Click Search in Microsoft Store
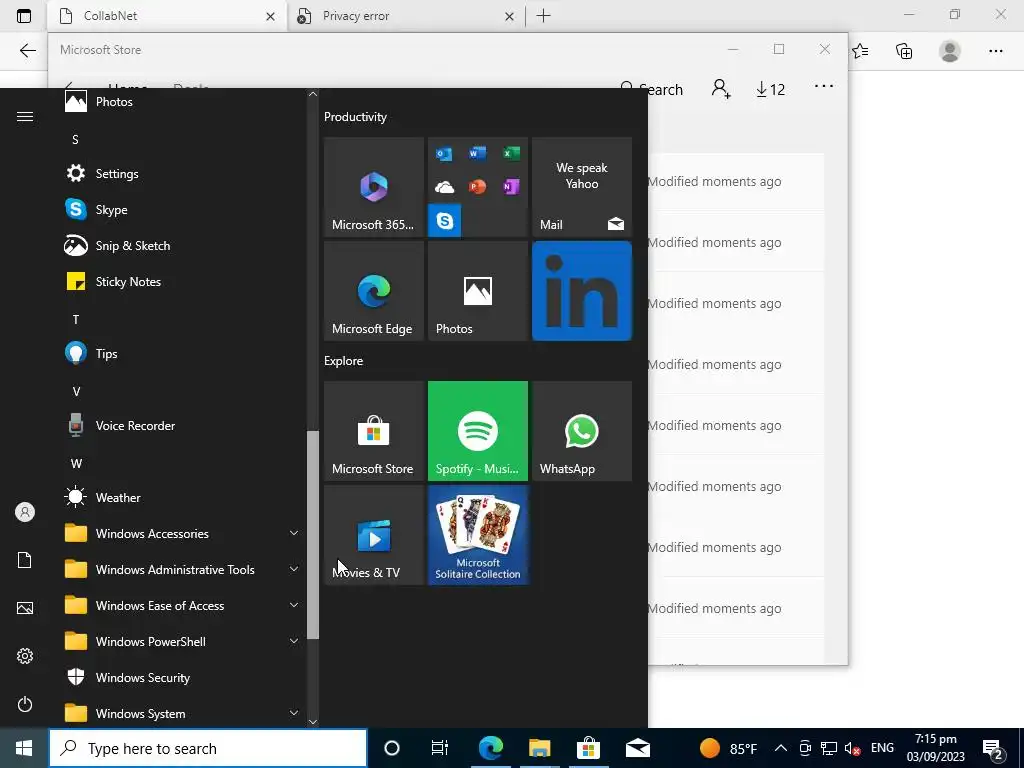 point(651,89)
